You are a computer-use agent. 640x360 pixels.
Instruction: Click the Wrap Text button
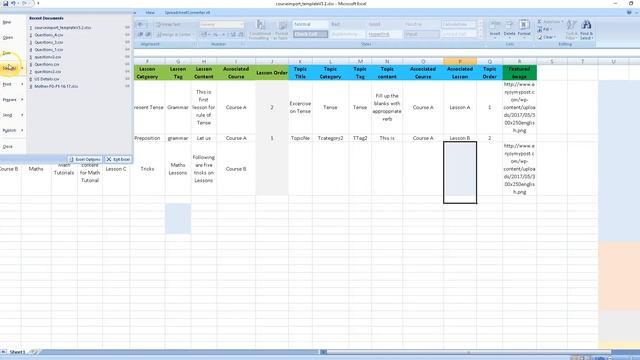(168, 24)
